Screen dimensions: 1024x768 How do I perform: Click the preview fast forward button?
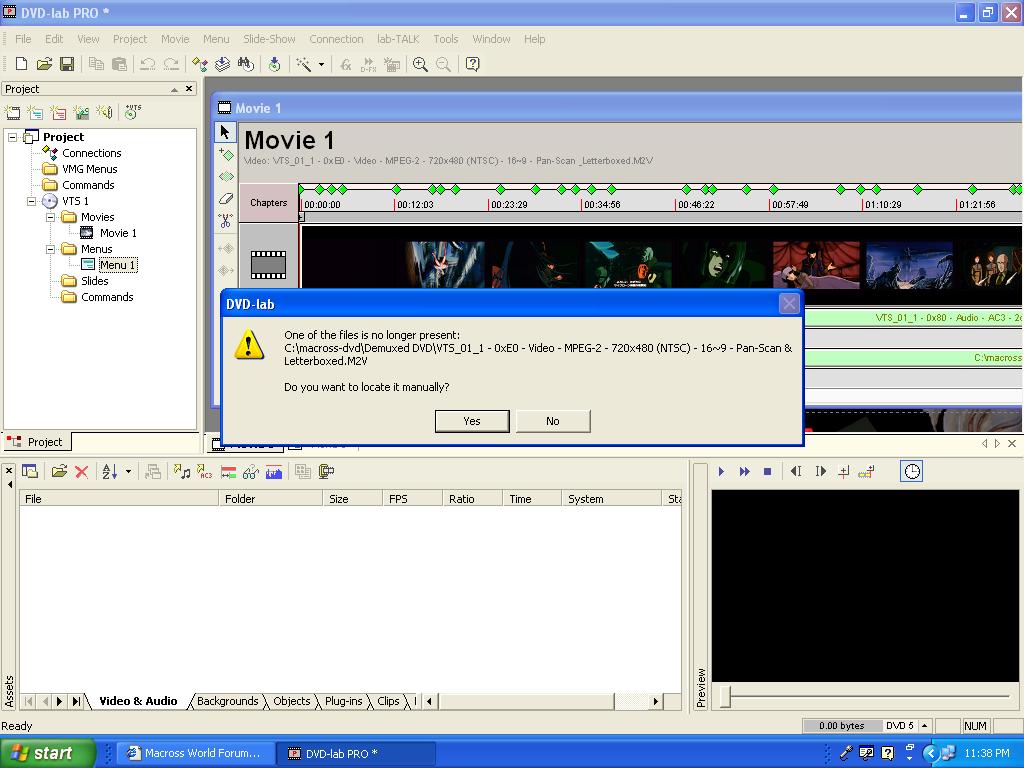tap(744, 472)
